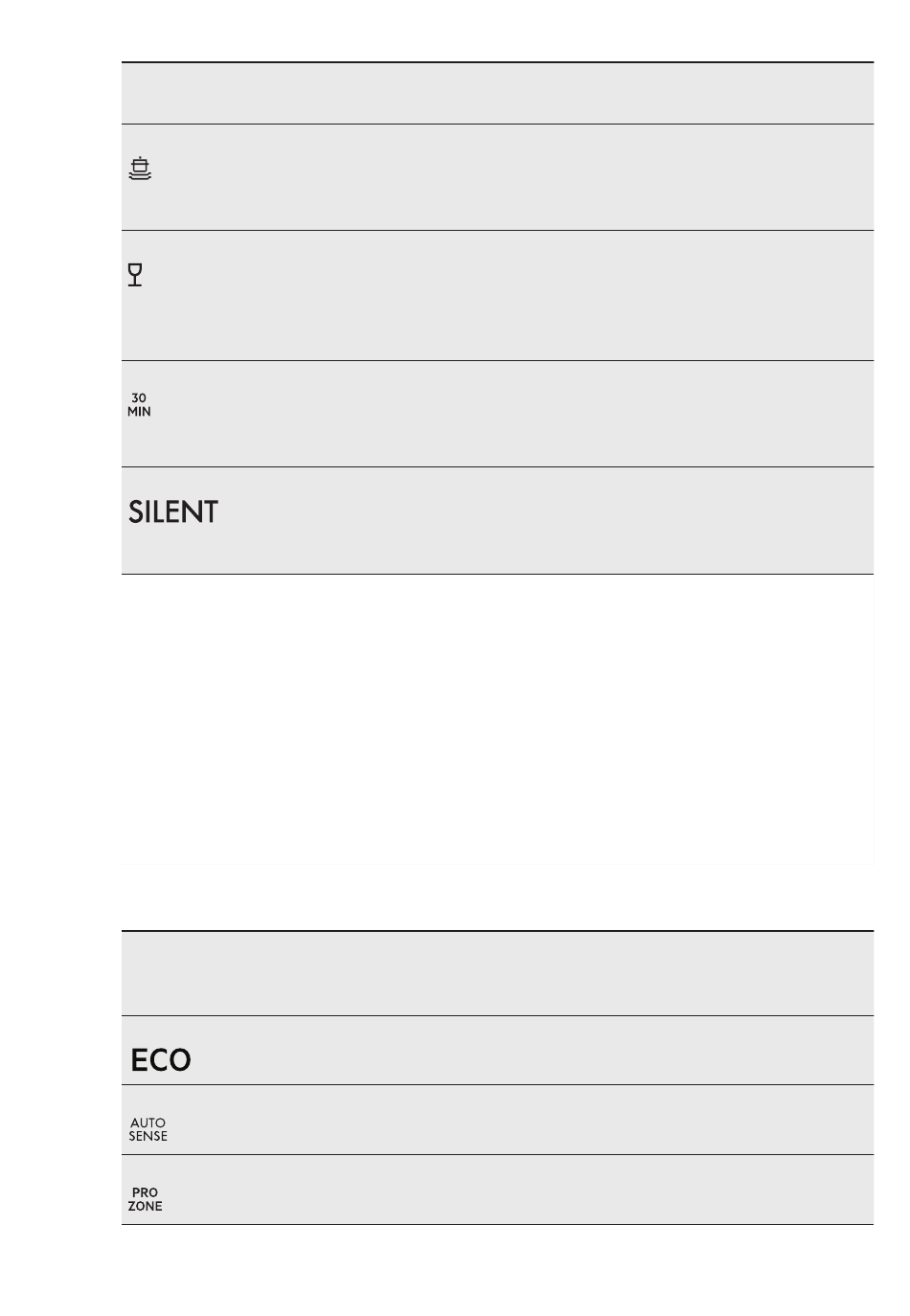Click the blank white area between tables
Screen dimensions: 910x1316
[x=497, y=719]
